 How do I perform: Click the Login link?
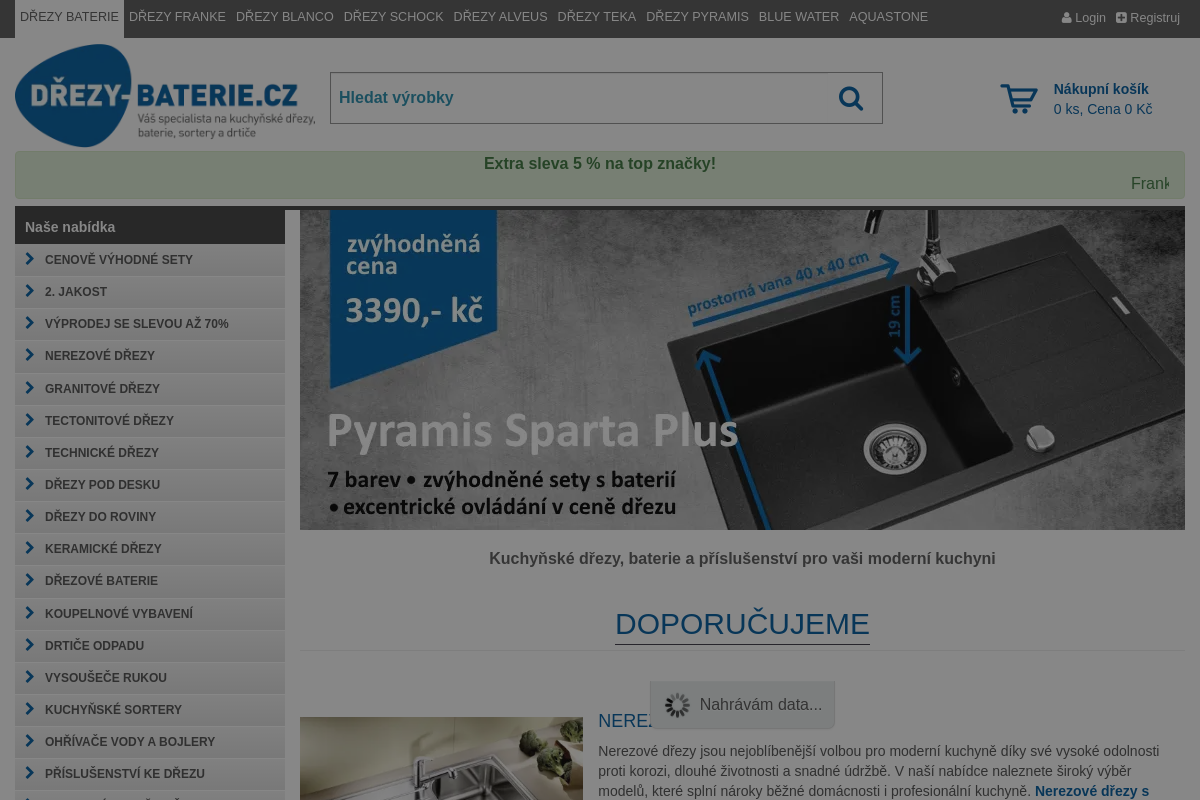click(1084, 18)
